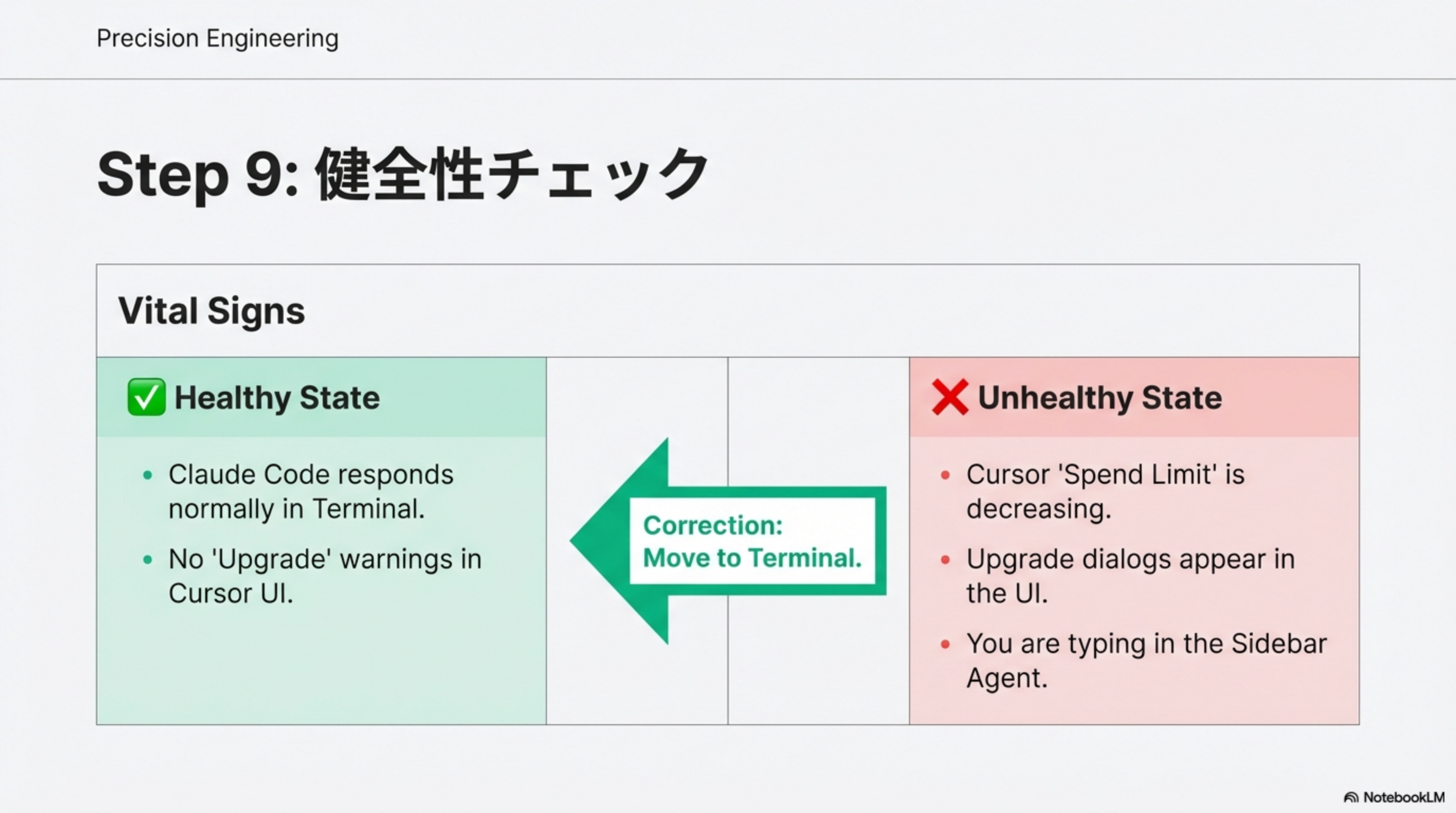Image resolution: width=1456 pixels, height=813 pixels.
Task: Click the NotebookLM logo icon
Action: coord(1351,798)
